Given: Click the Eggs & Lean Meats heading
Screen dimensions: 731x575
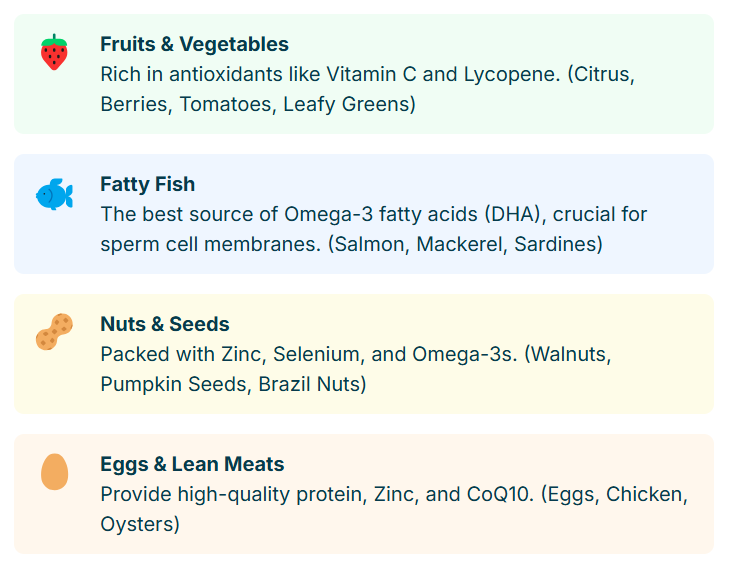Looking at the screenshot, I should (192, 464).
